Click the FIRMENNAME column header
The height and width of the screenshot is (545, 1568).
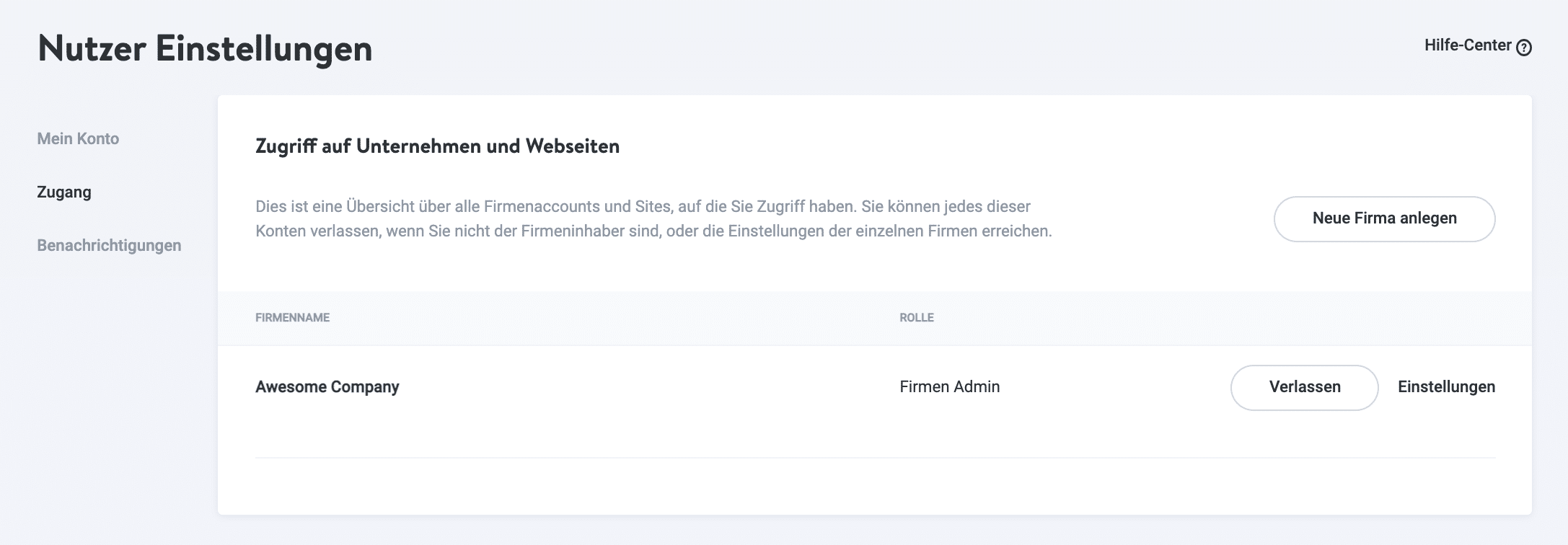[x=292, y=317]
